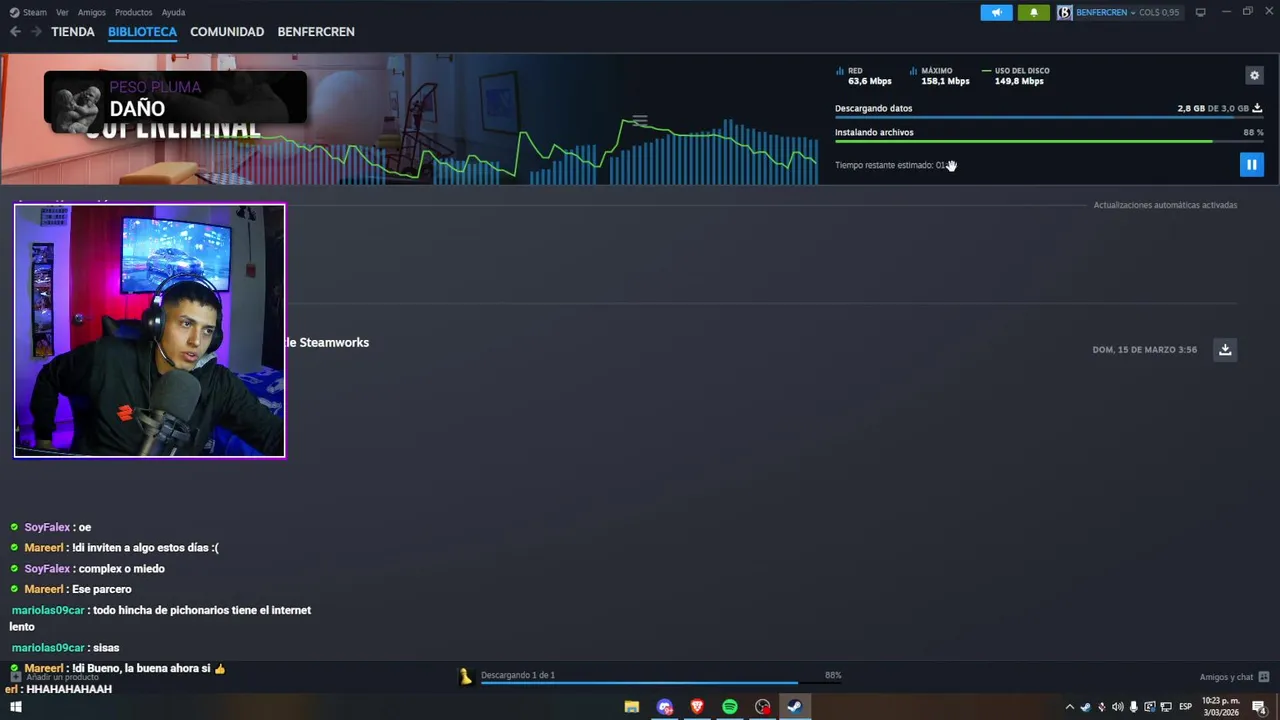This screenshot has height=720, width=1280.
Task: Open the volume speaker tray icon
Action: click(x=1117, y=707)
